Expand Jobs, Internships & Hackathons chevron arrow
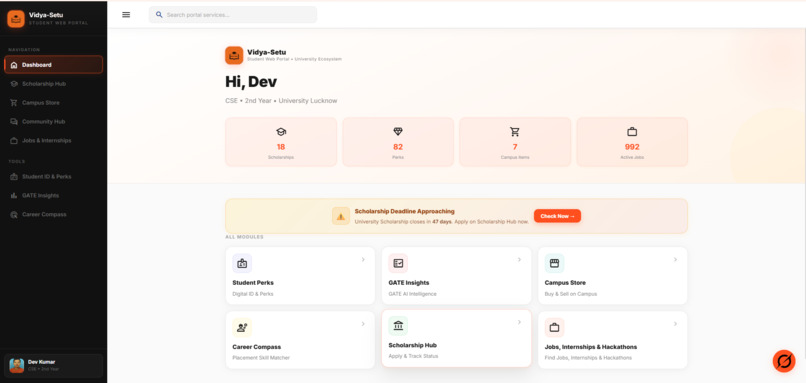Screen dimensions: 806x383 (x=675, y=324)
